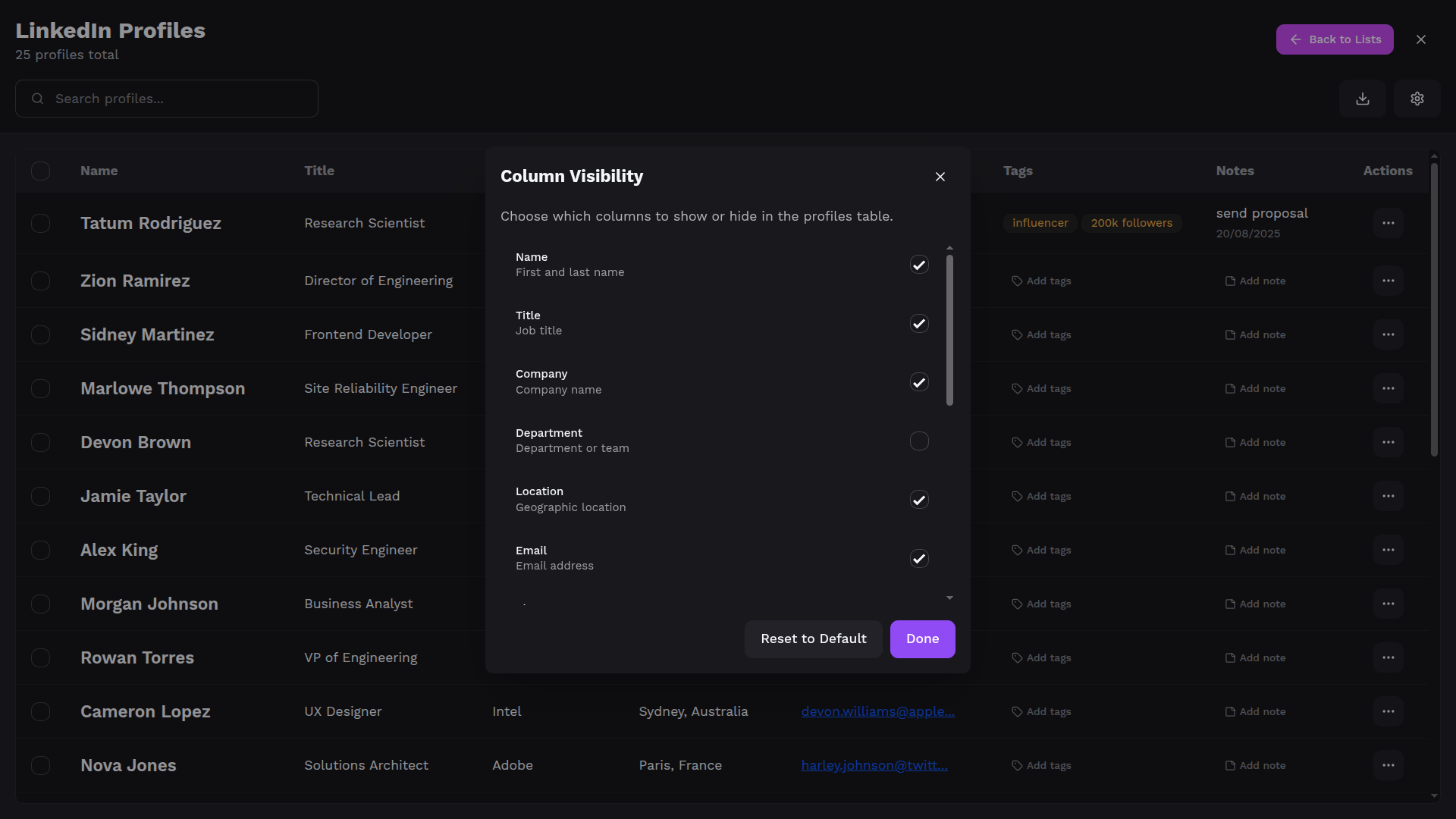Open actions menu for Tatum Rodriguez
The width and height of the screenshot is (1456, 819).
(1388, 223)
